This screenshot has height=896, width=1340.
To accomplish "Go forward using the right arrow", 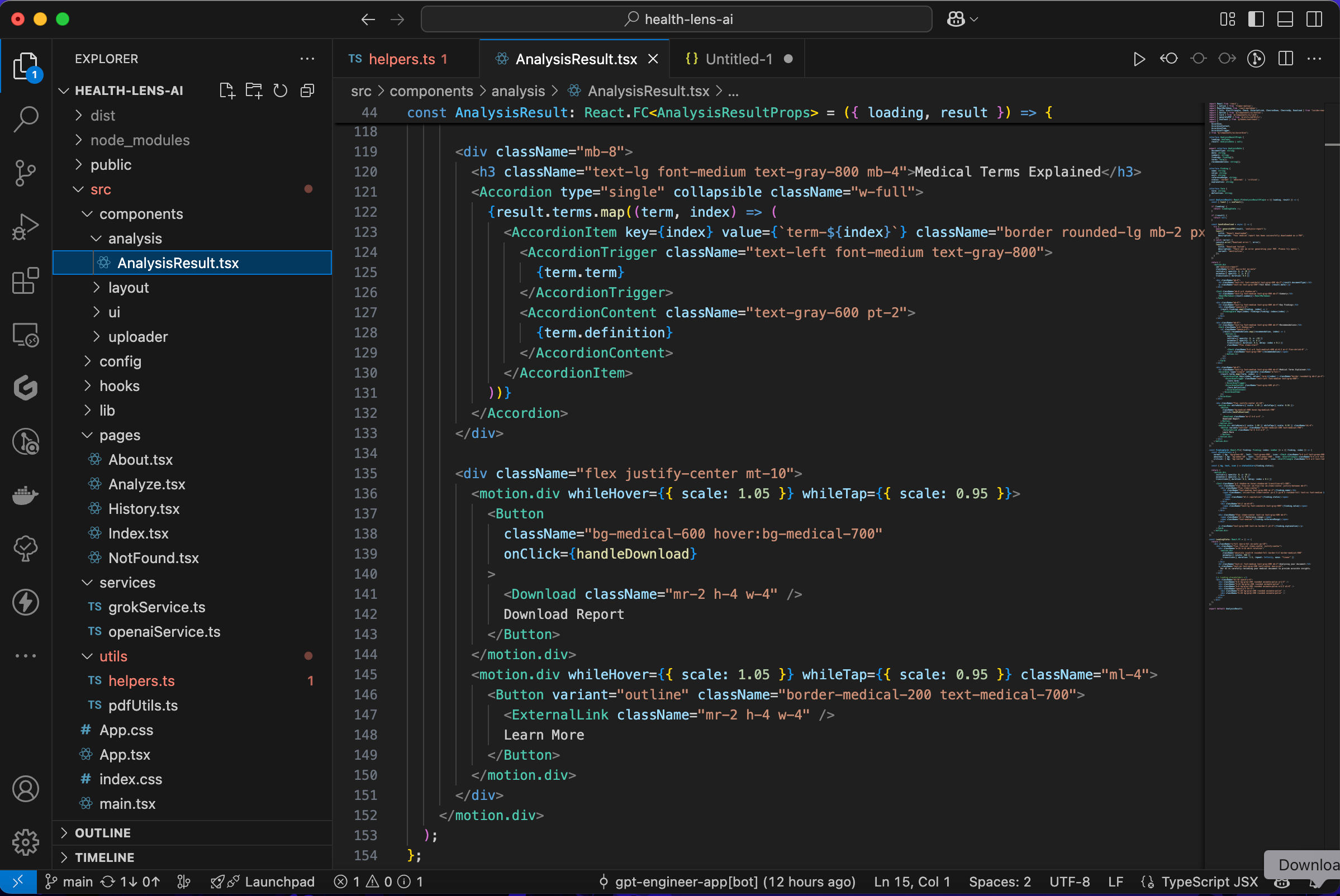I will point(397,20).
